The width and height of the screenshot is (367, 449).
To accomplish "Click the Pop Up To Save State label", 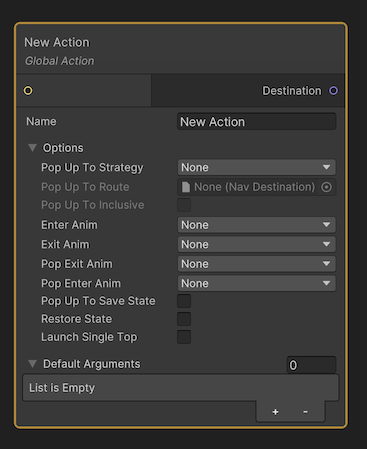I will click(x=98, y=301).
